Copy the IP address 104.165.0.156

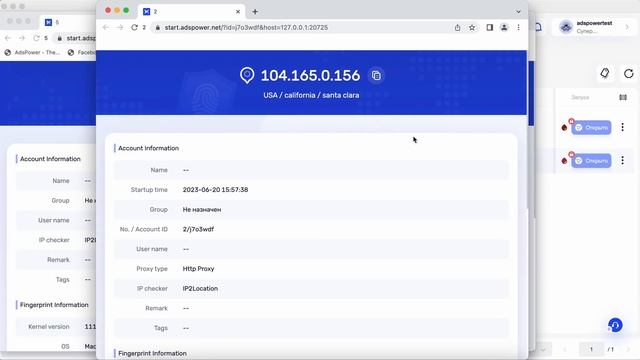tap(376, 76)
